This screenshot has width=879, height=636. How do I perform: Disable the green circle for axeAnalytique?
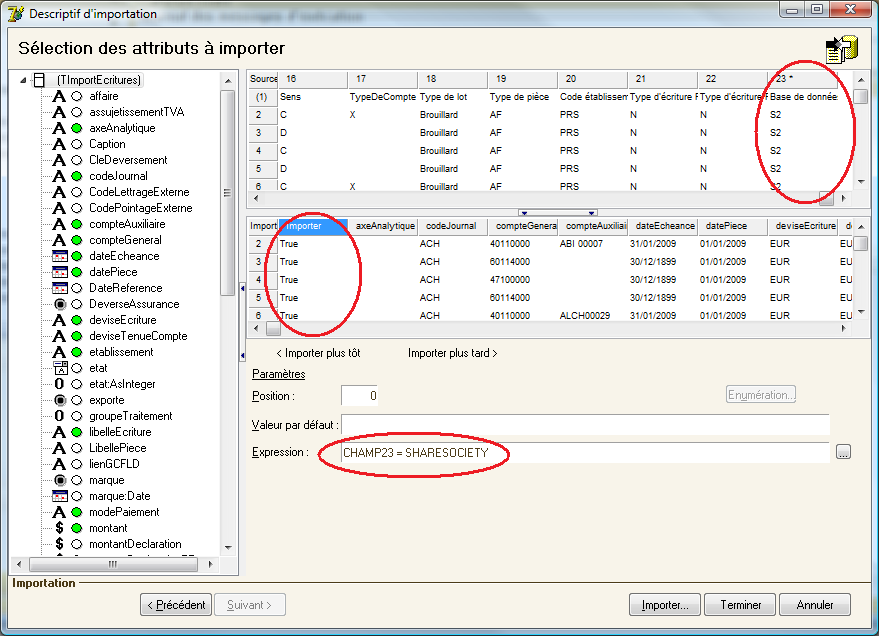[77, 128]
